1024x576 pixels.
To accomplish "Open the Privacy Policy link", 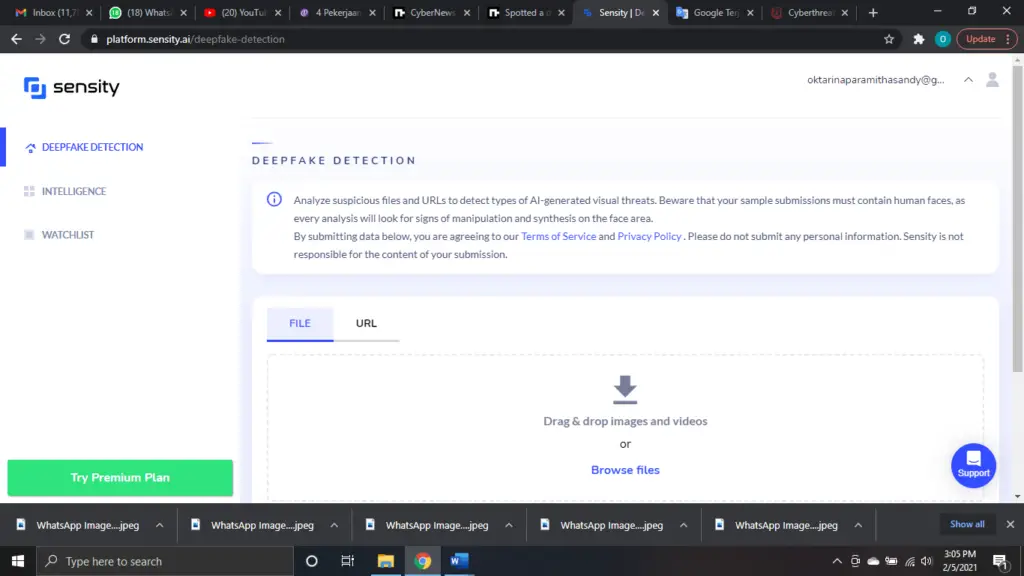I will pyautogui.click(x=649, y=236).
